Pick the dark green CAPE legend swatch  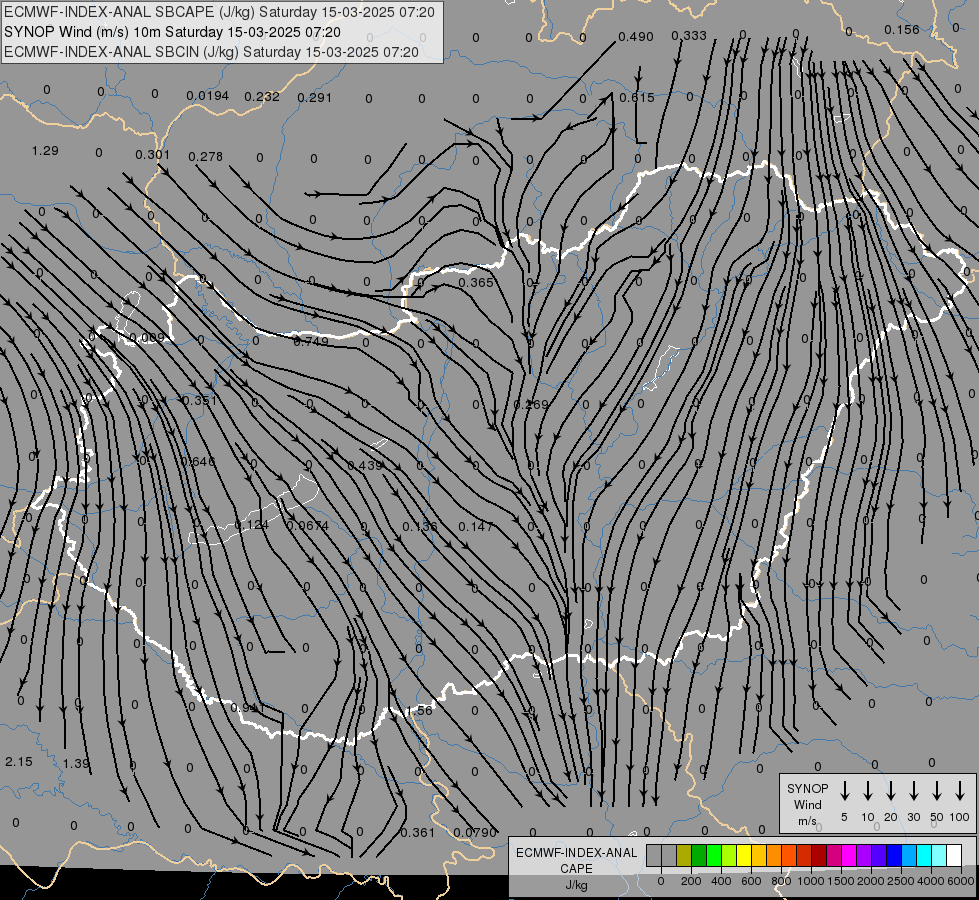(x=699, y=856)
